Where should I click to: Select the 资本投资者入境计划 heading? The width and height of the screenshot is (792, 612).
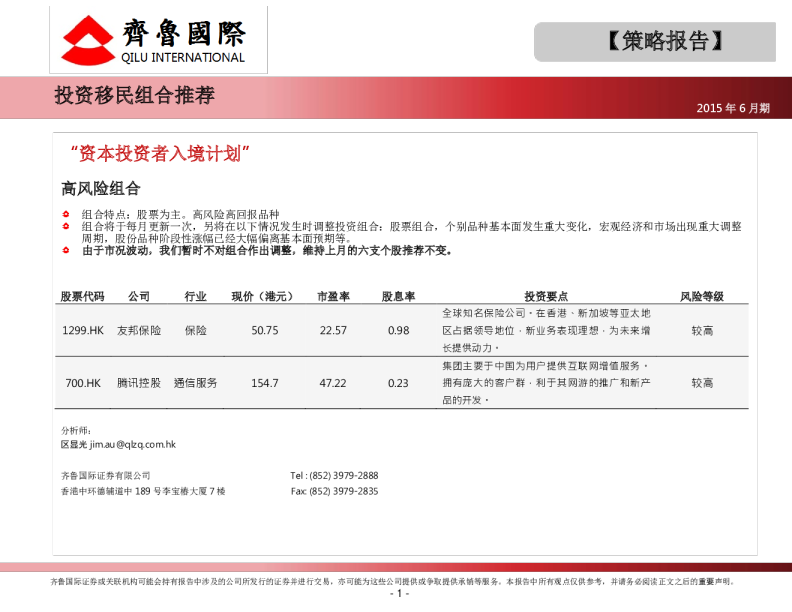[x=159, y=153]
